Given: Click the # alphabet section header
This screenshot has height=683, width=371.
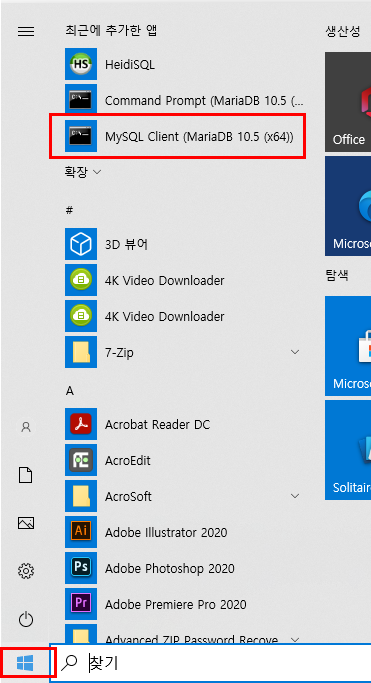Looking at the screenshot, I should point(69,210).
